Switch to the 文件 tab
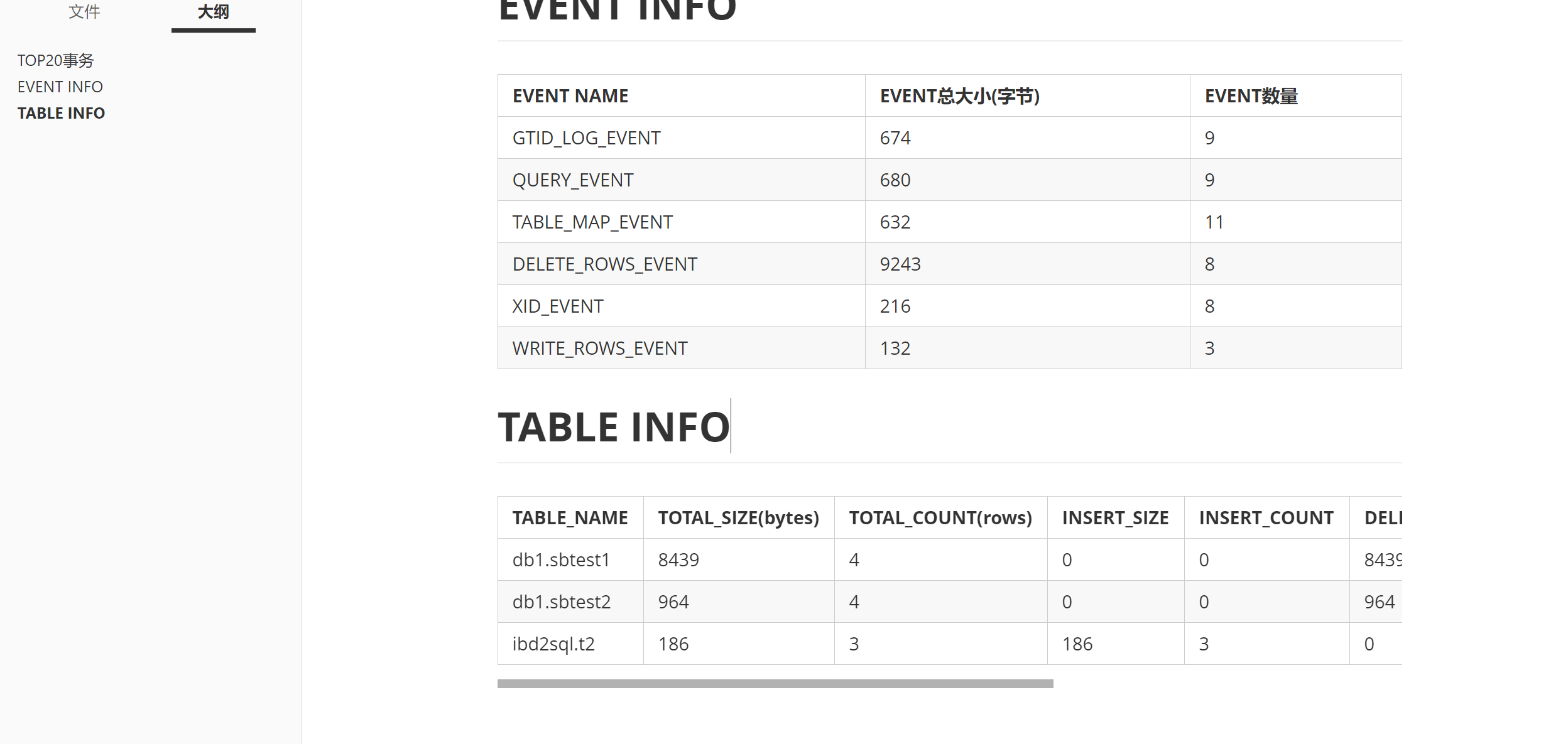The width and height of the screenshot is (1568, 744). click(x=84, y=12)
